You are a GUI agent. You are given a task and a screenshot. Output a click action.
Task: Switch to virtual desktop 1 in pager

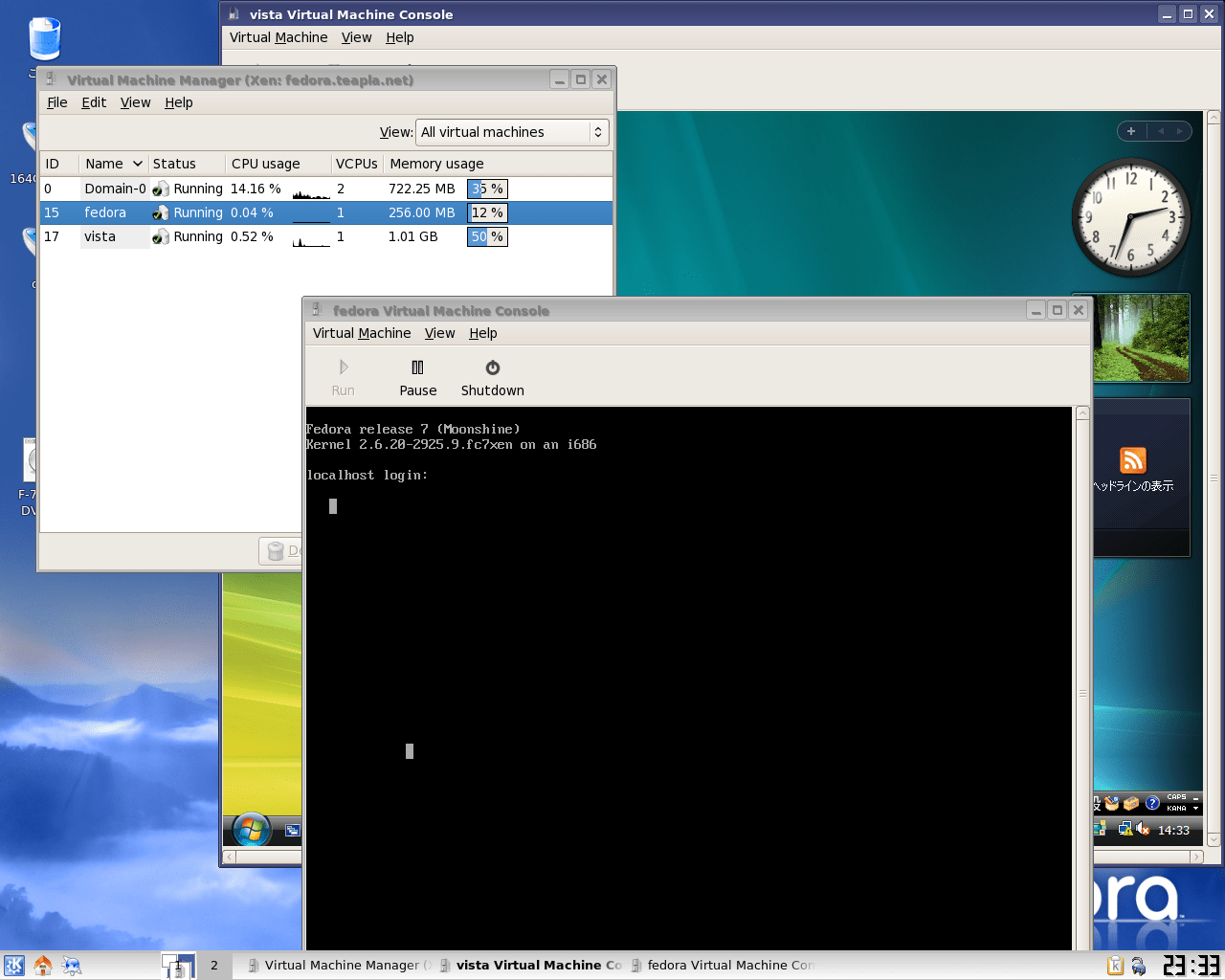click(178, 966)
